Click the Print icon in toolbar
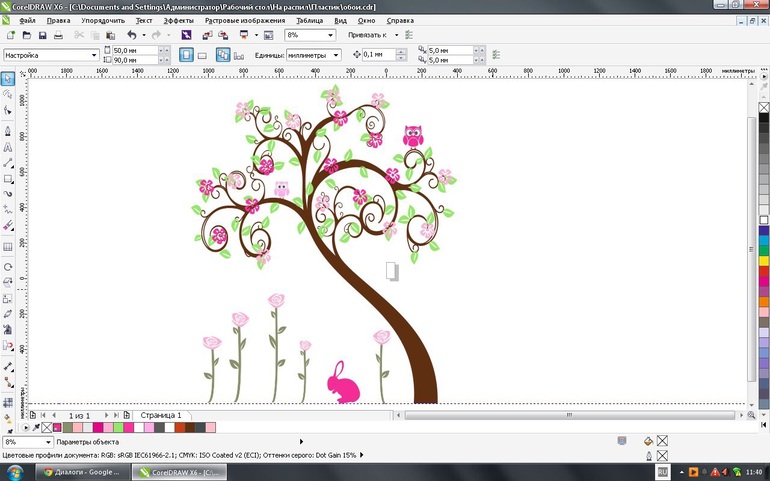Viewport: 770px width, 481px height. tap(58, 35)
